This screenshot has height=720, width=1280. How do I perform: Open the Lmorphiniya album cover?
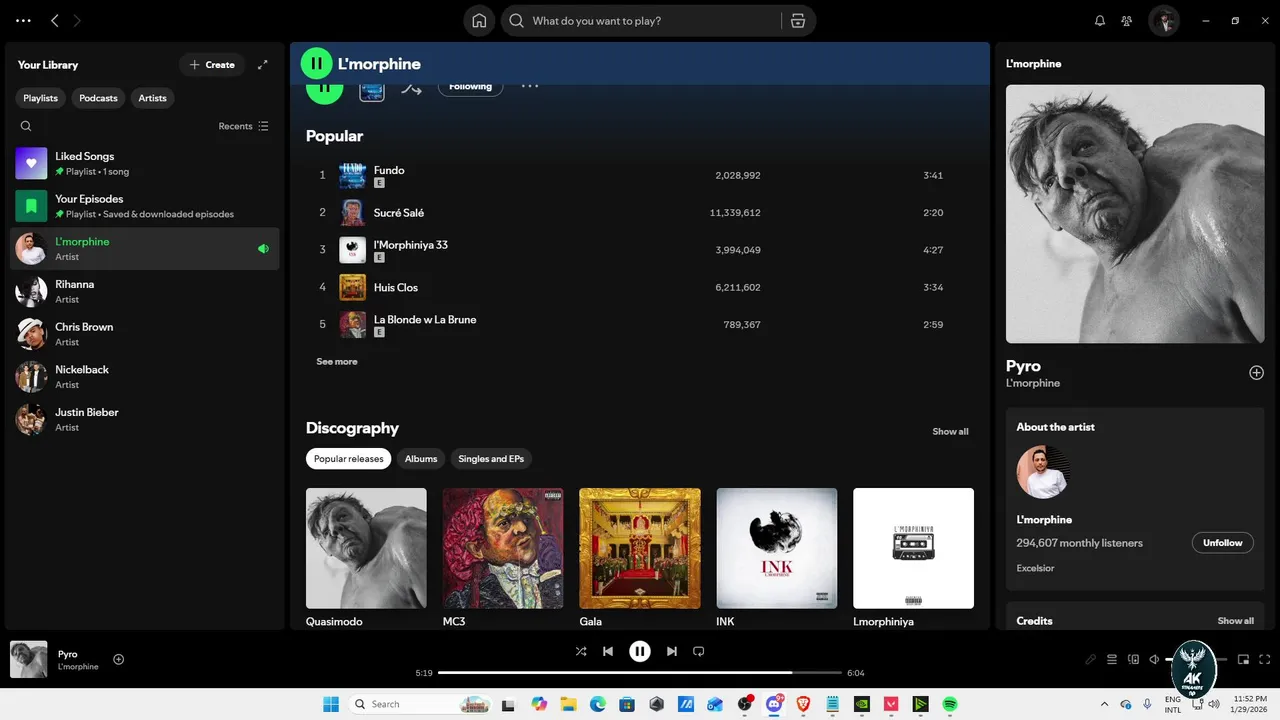(x=913, y=548)
